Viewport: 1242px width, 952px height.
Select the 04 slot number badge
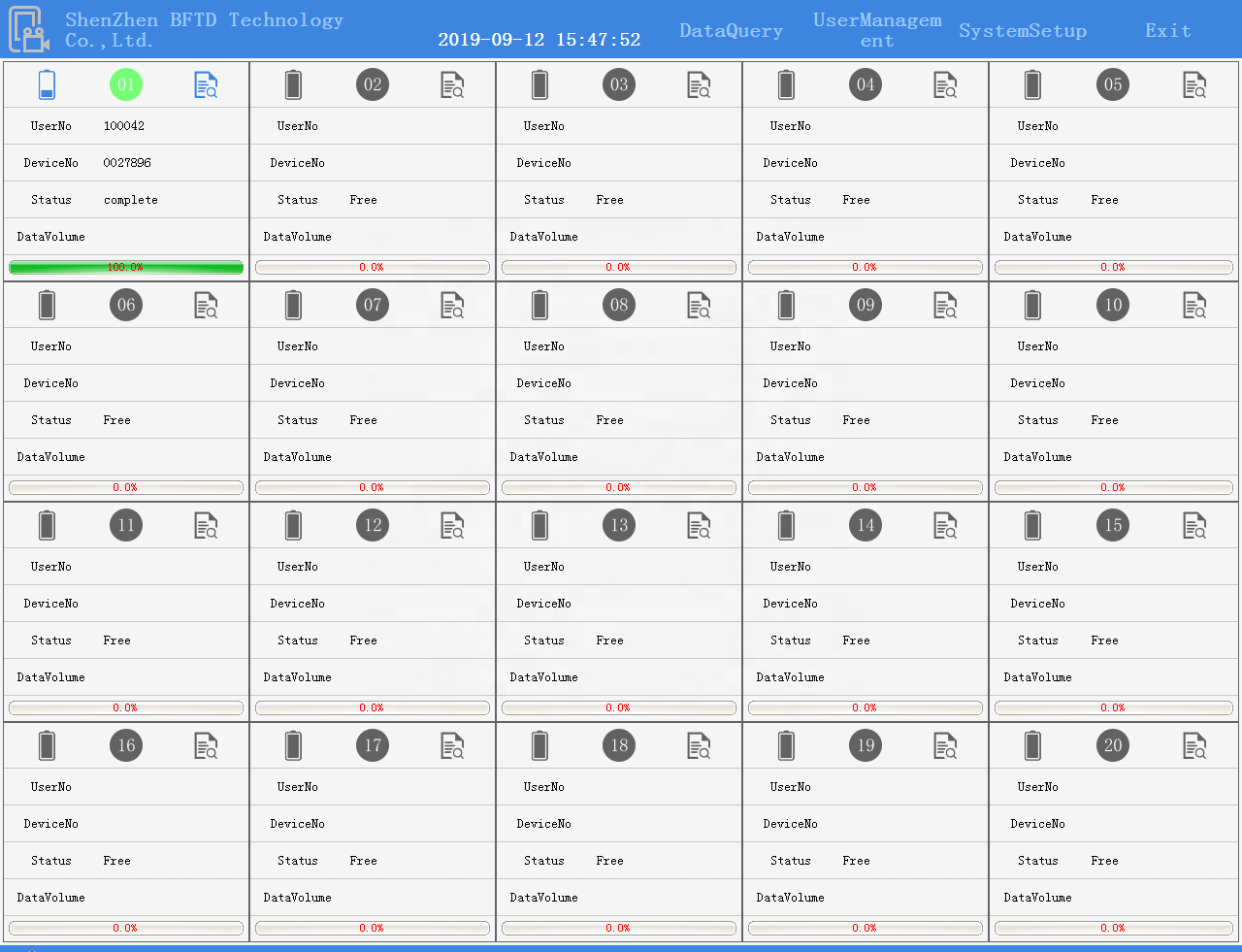point(866,84)
